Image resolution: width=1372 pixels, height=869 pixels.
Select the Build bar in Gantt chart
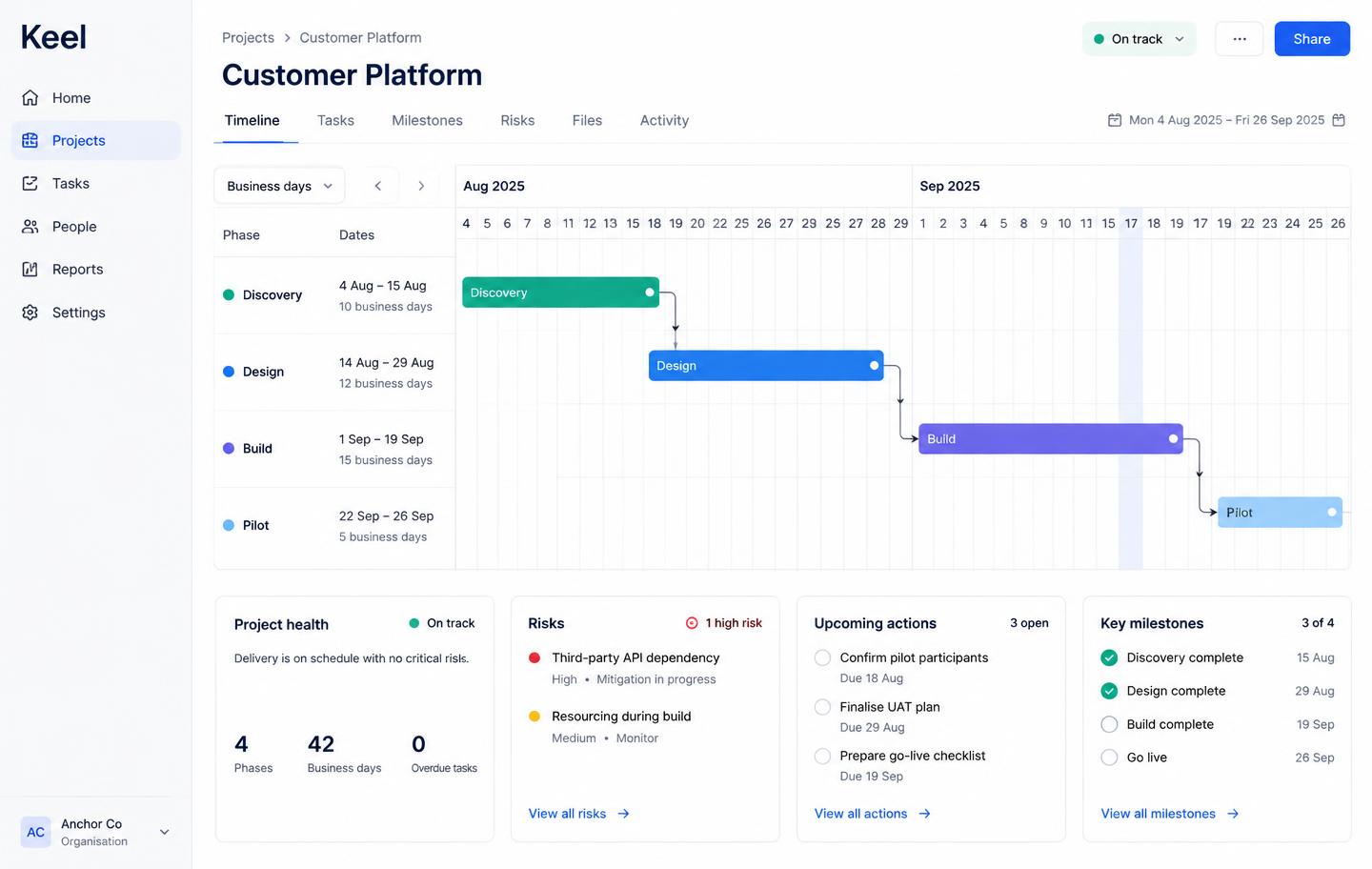pyautogui.click(x=1051, y=439)
